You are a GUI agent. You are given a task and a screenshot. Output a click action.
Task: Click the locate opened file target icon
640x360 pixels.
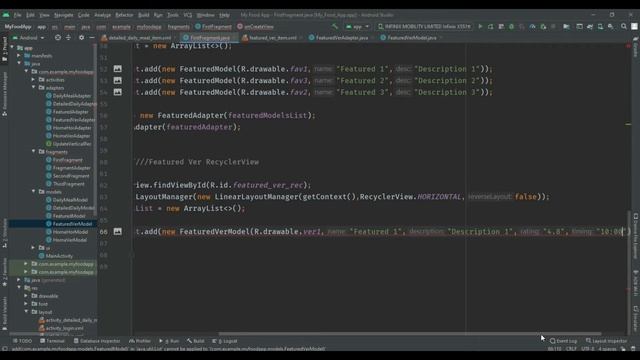58,38
